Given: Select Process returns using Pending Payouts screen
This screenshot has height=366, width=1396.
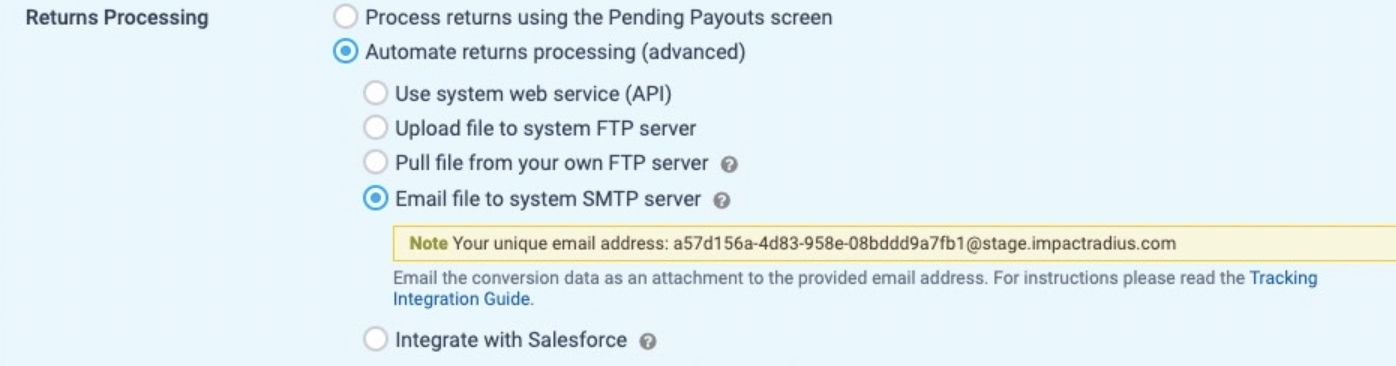Looking at the screenshot, I should coord(345,17).
